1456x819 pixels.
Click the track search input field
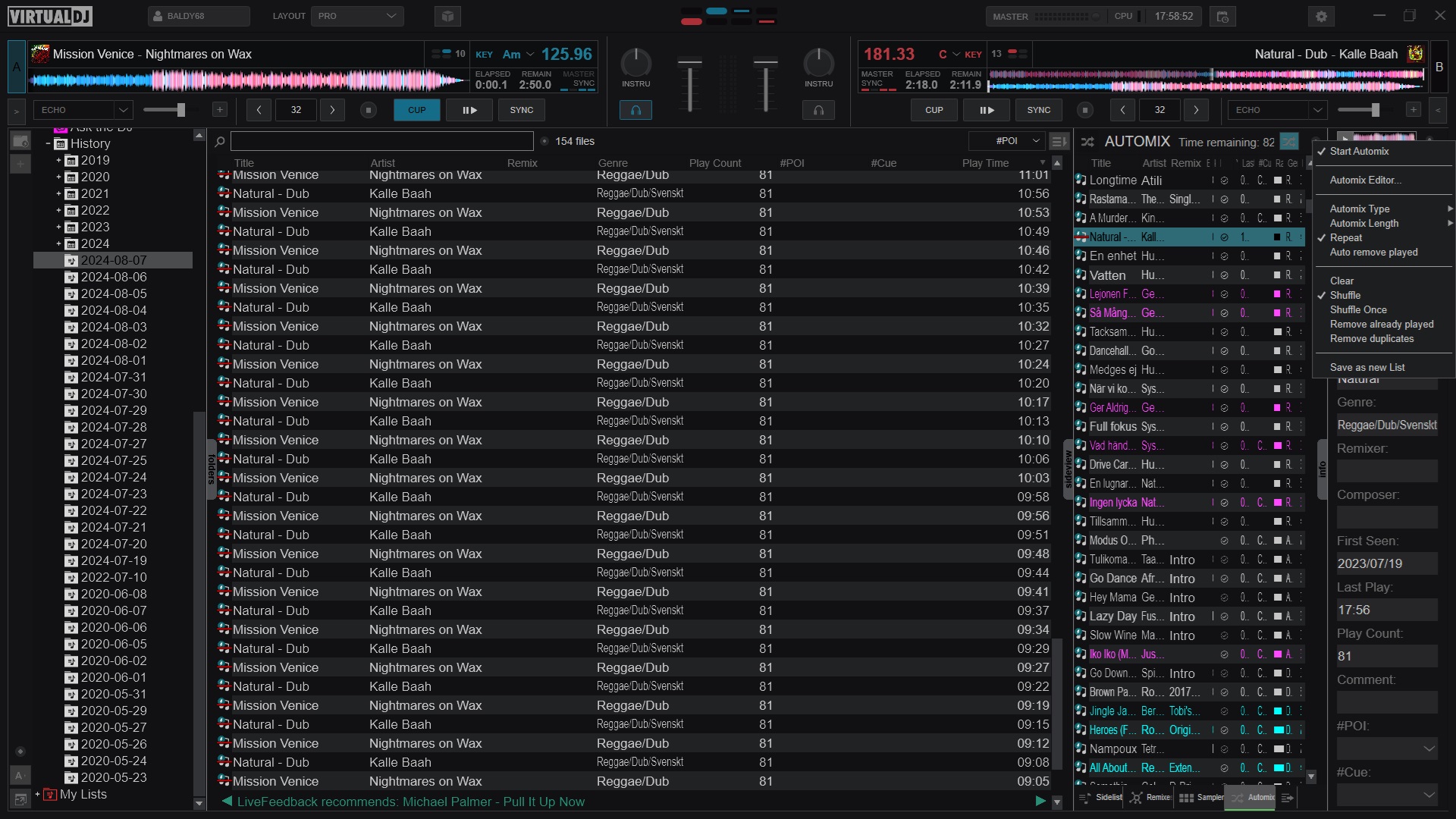381,141
